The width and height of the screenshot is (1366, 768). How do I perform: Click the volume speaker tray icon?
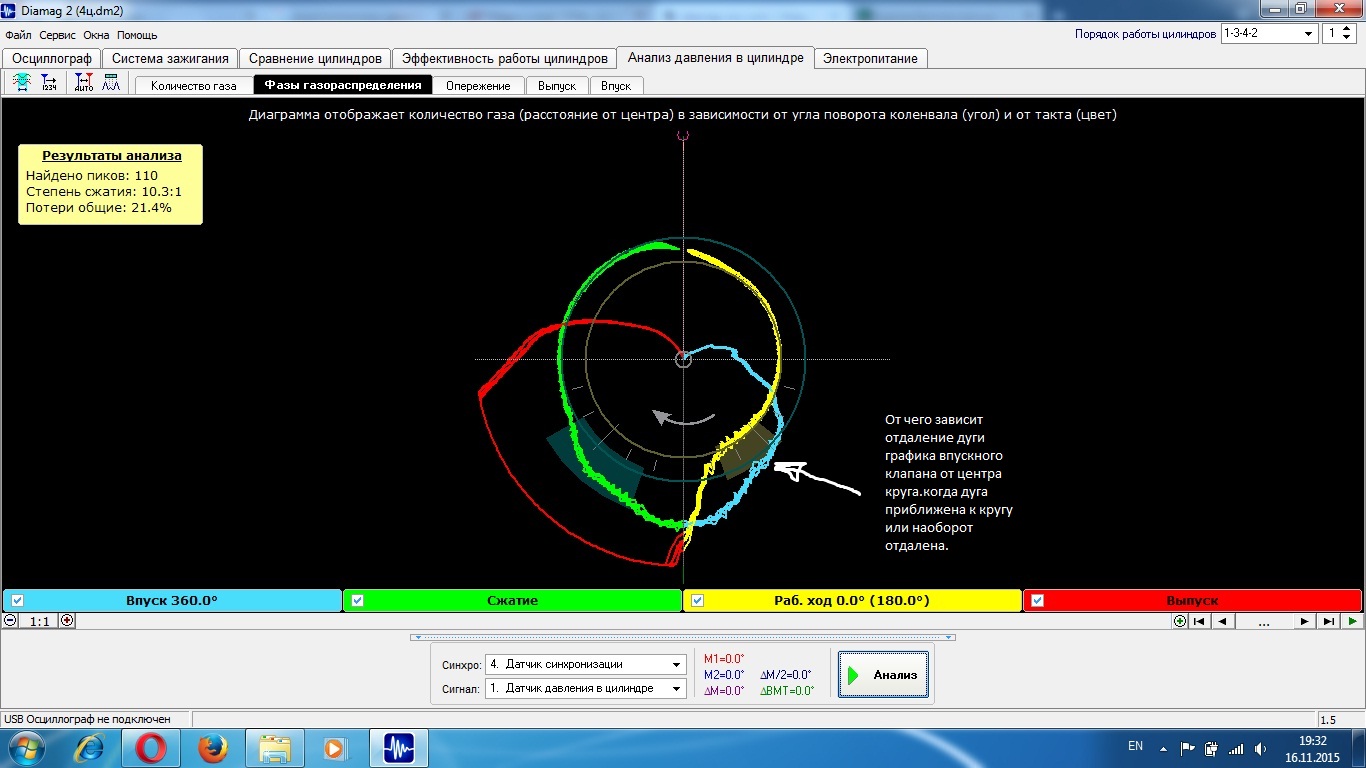coord(1261,748)
